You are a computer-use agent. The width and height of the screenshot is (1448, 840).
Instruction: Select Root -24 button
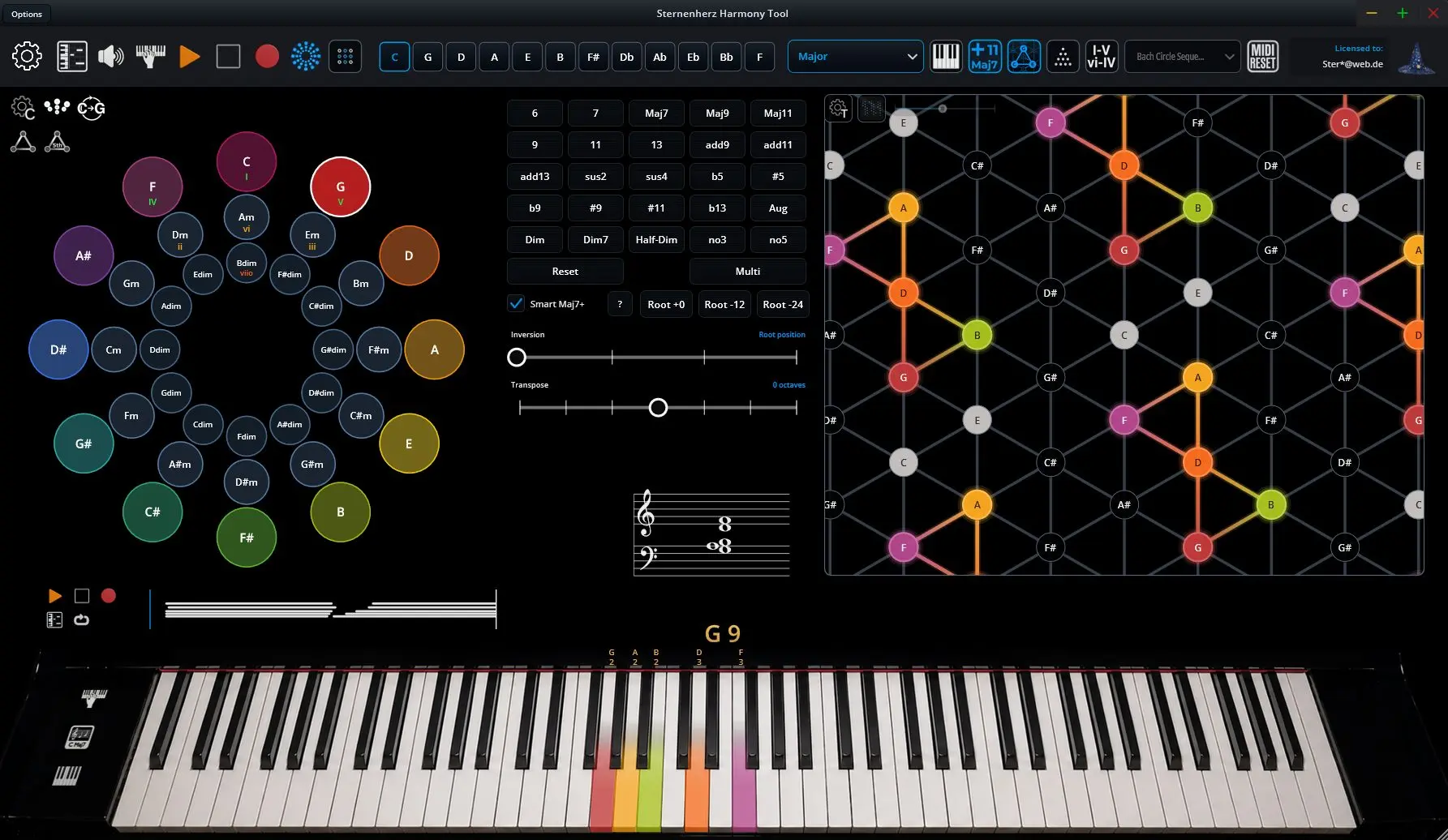[x=783, y=304]
